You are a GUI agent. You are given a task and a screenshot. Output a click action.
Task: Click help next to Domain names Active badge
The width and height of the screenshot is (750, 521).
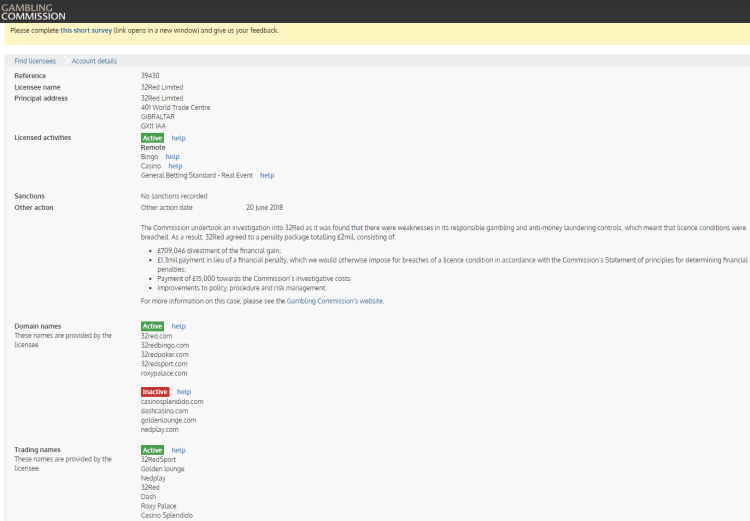pos(178,326)
